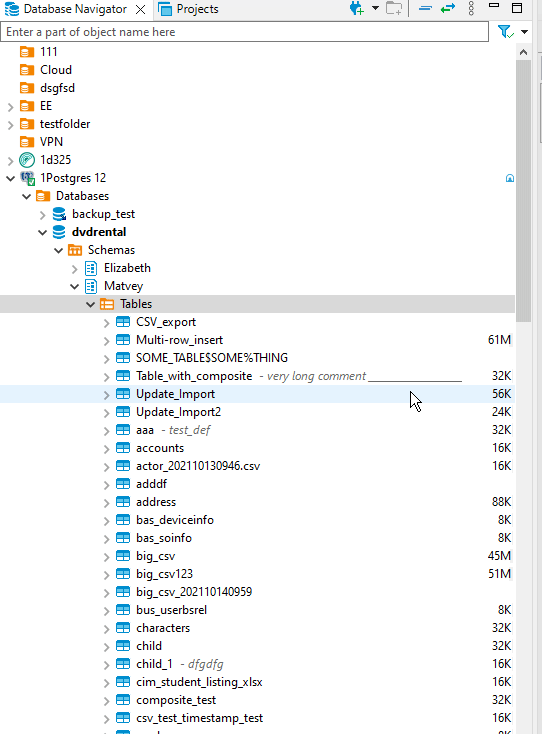This screenshot has width=542, height=734.
Task: Click the adddf table icon
Action: pos(123,484)
